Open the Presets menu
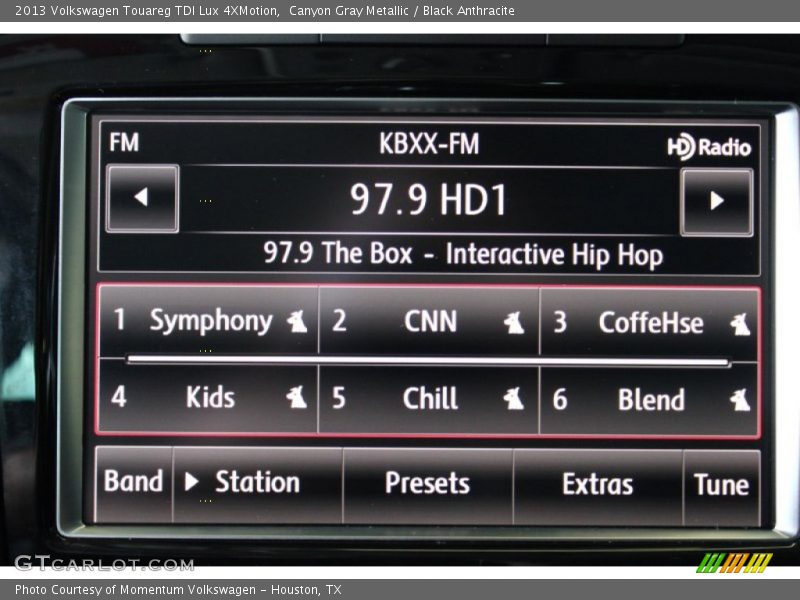This screenshot has width=800, height=600. 428,486
